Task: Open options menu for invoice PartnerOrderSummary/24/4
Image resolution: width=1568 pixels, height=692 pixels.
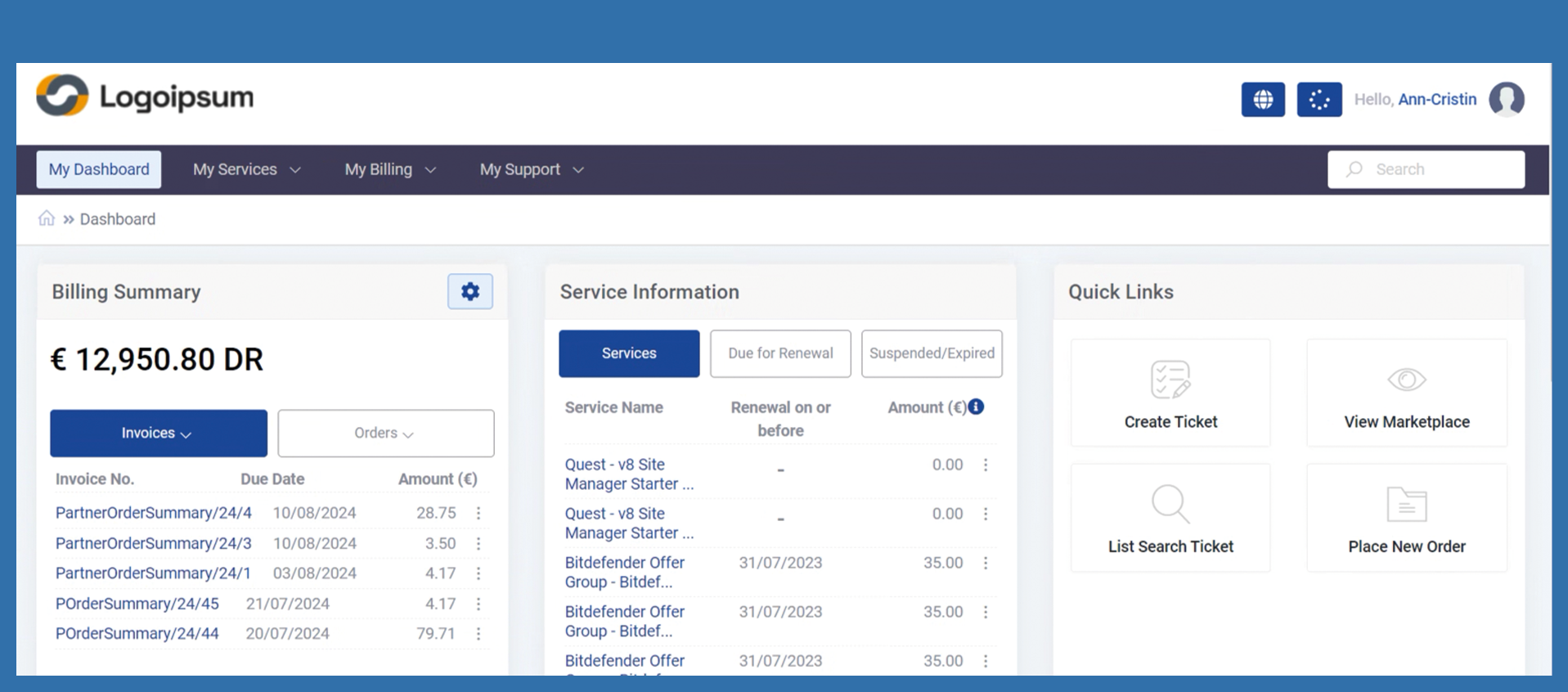Action: point(478,513)
